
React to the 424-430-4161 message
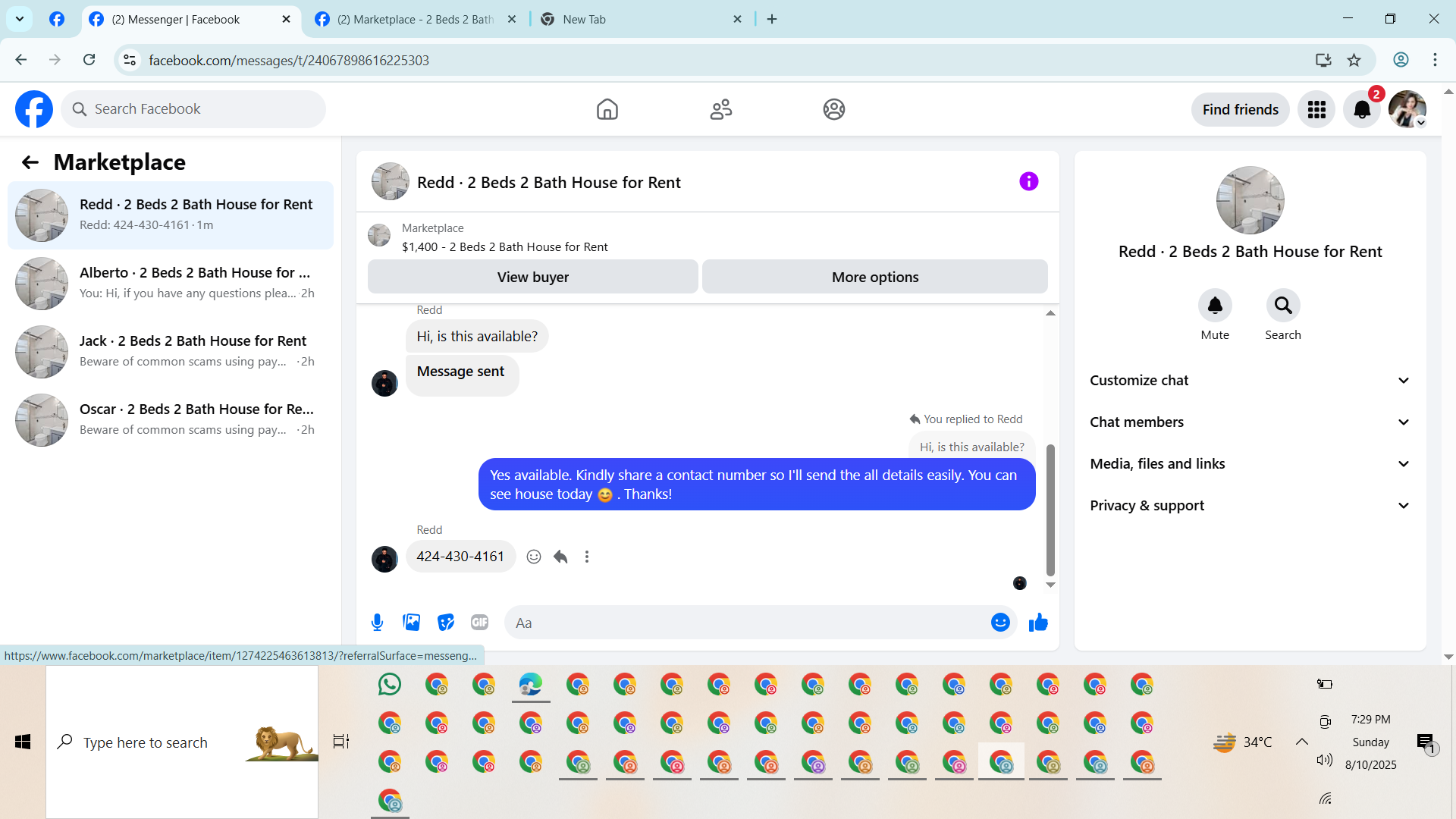point(534,557)
